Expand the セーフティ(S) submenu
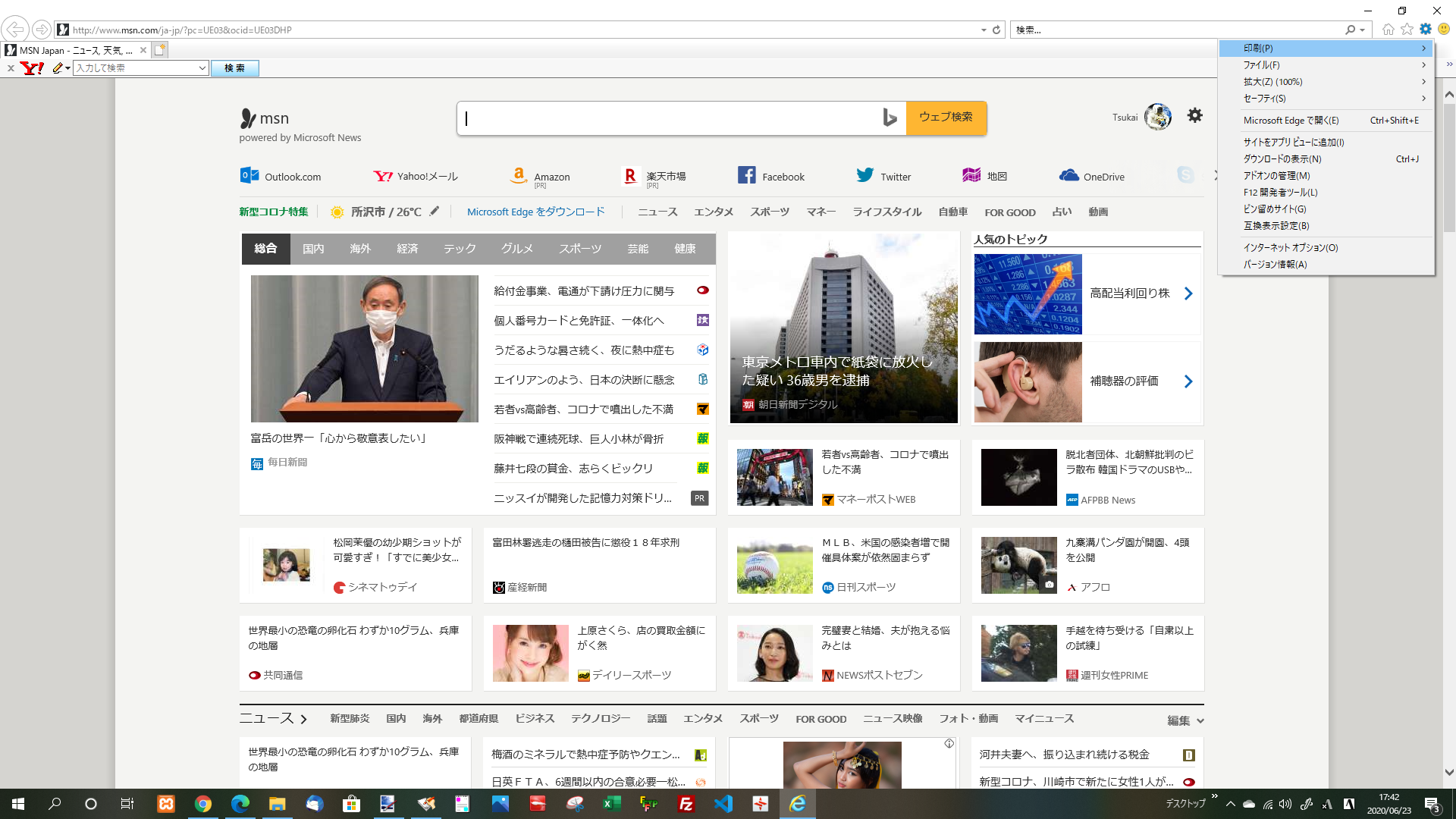 point(1325,98)
